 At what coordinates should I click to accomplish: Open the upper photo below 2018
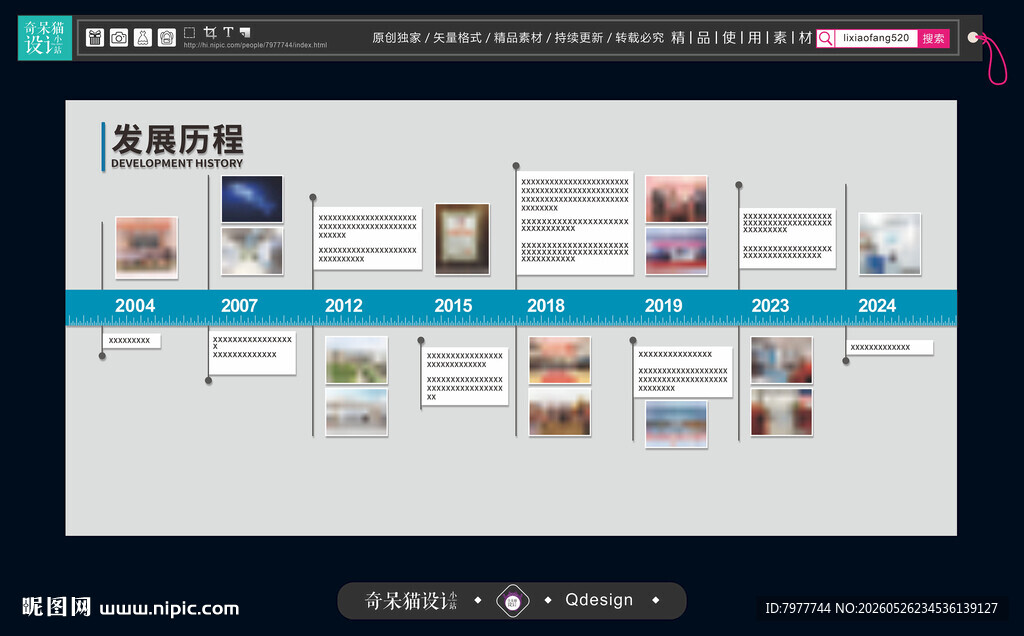pos(560,360)
